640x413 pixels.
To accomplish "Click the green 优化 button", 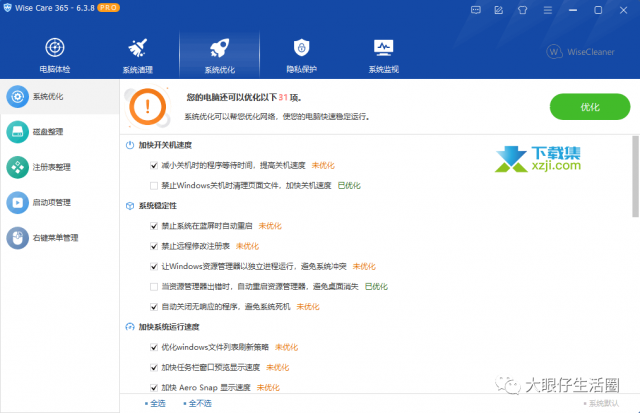I will (590, 107).
